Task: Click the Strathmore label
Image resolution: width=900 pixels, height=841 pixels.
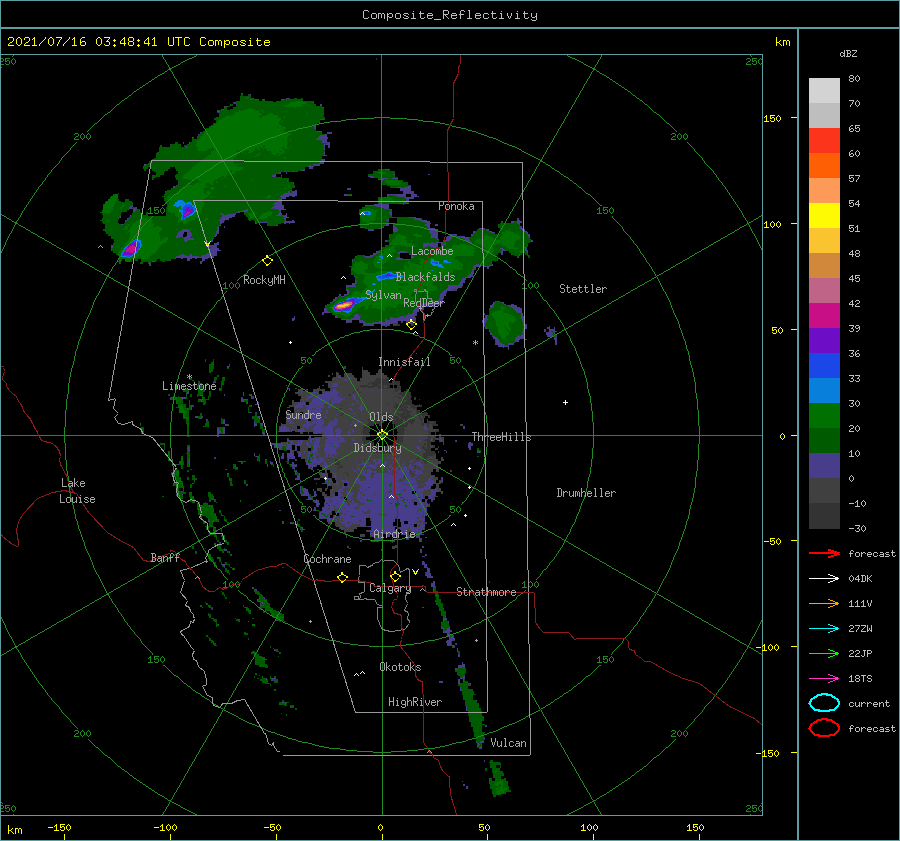Action: [486, 592]
